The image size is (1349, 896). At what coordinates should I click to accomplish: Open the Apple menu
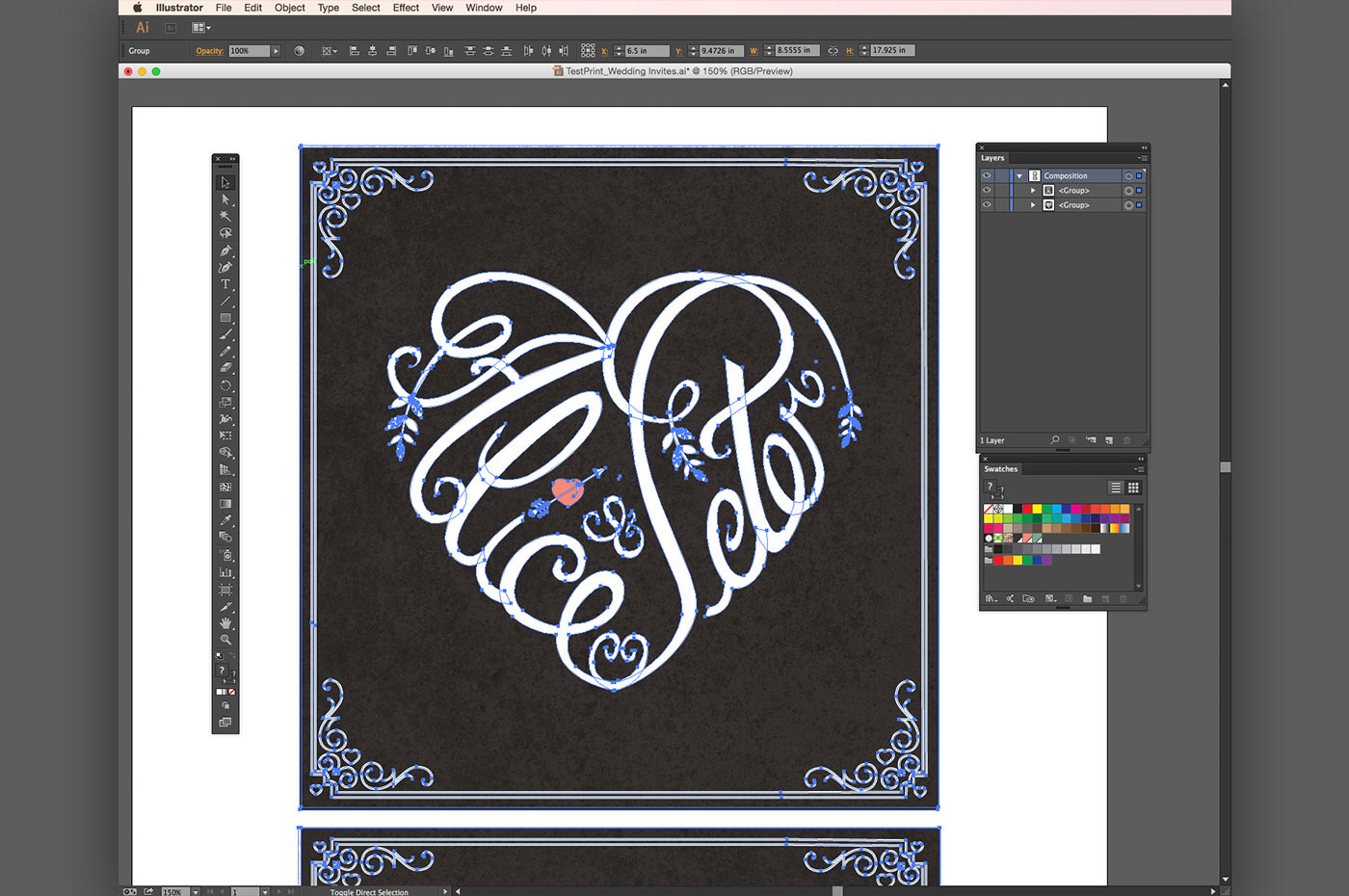point(137,8)
